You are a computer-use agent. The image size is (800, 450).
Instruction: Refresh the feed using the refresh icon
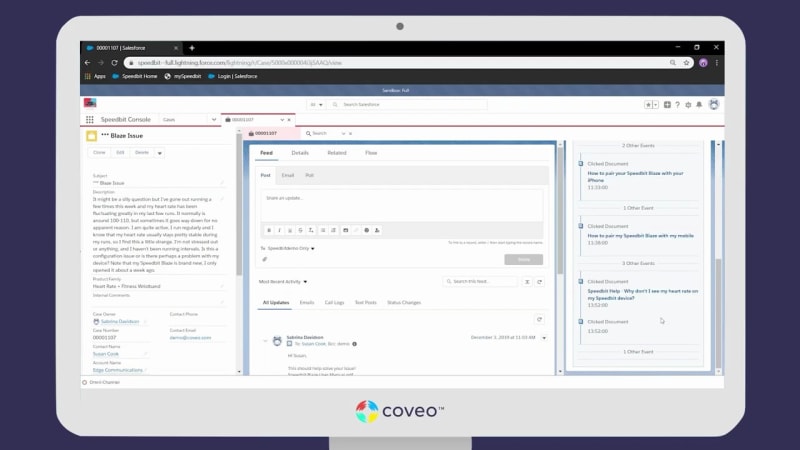[x=540, y=319]
